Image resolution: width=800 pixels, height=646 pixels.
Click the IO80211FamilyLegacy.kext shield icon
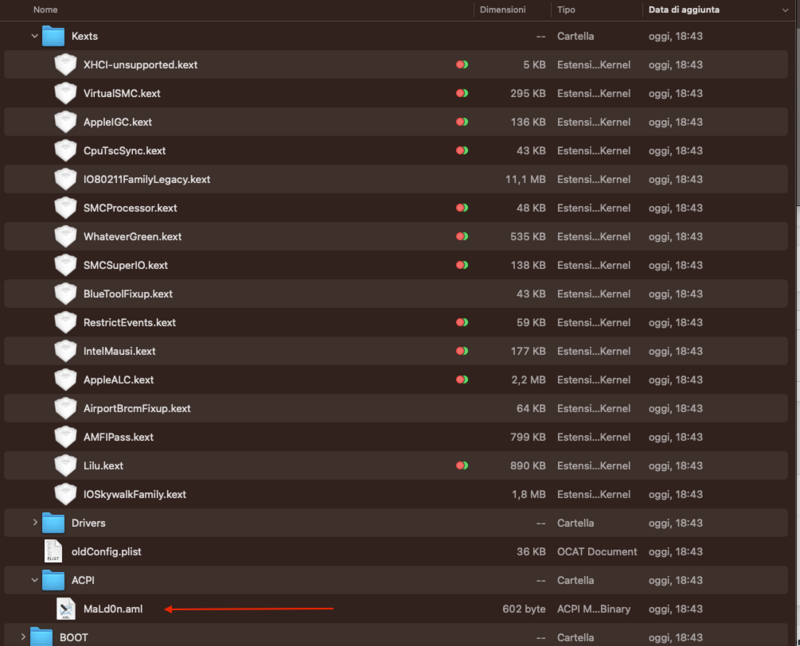point(66,179)
